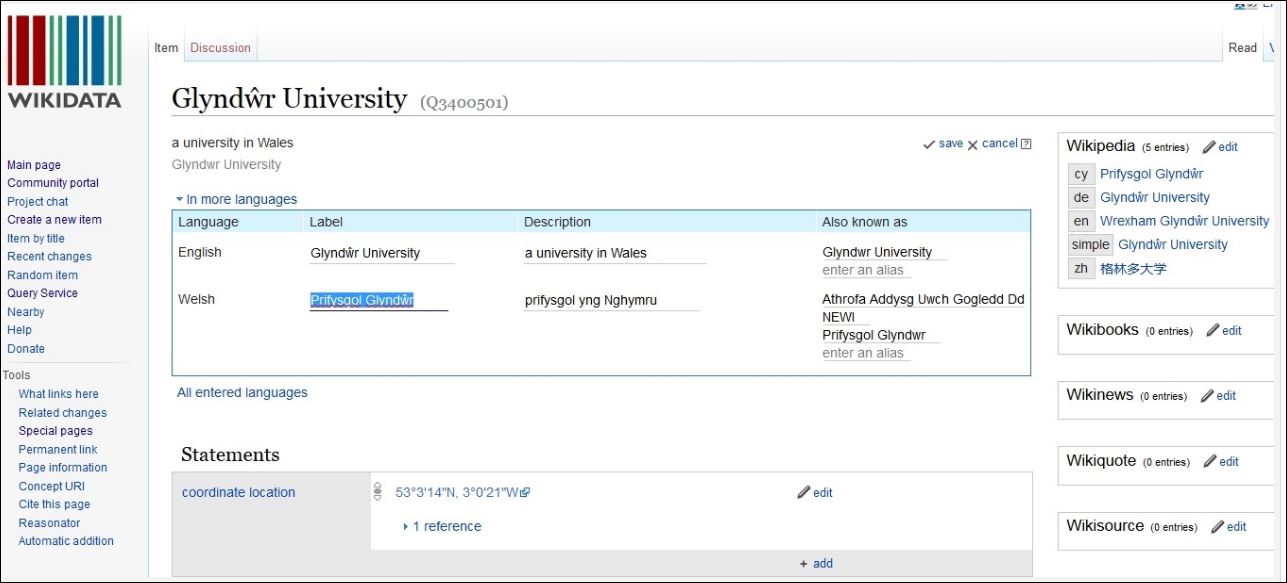Open All entered languages link

tap(242, 393)
